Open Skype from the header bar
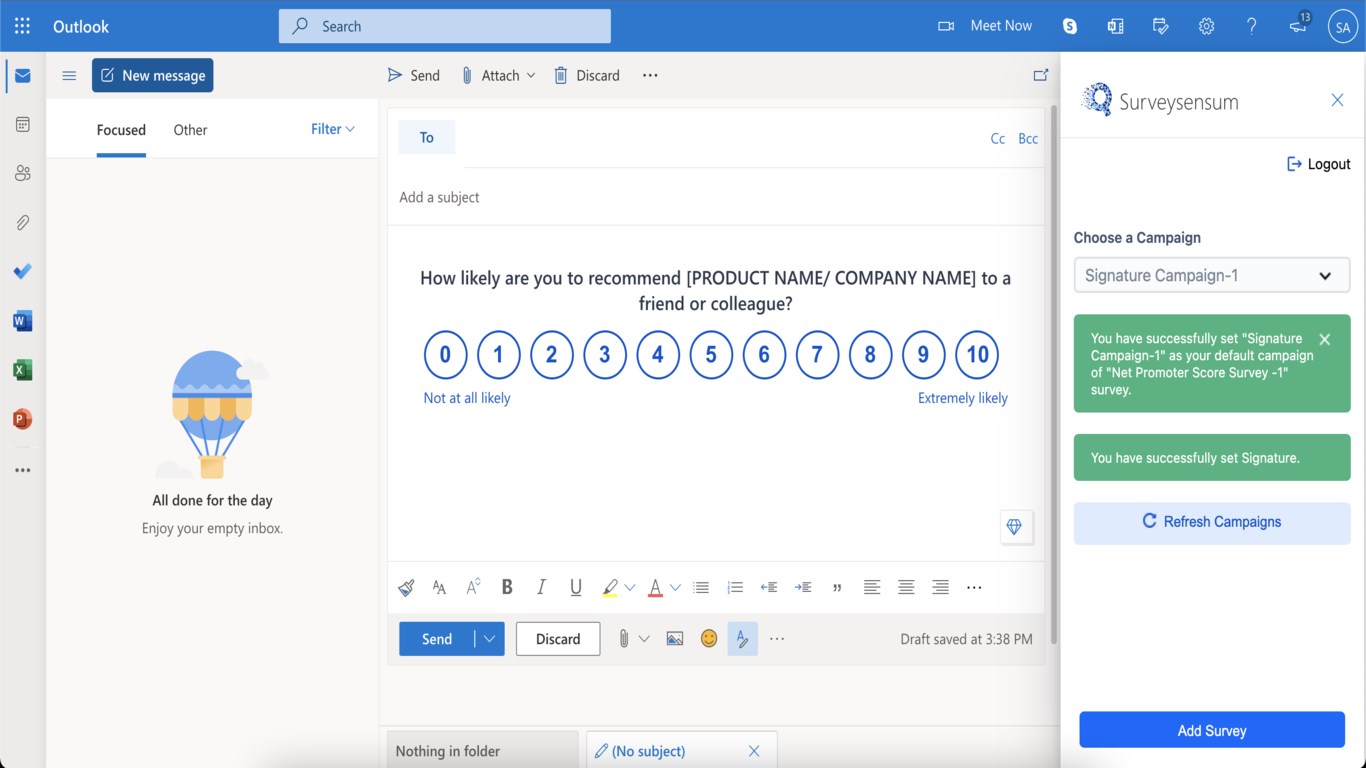 tap(1070, 26)
